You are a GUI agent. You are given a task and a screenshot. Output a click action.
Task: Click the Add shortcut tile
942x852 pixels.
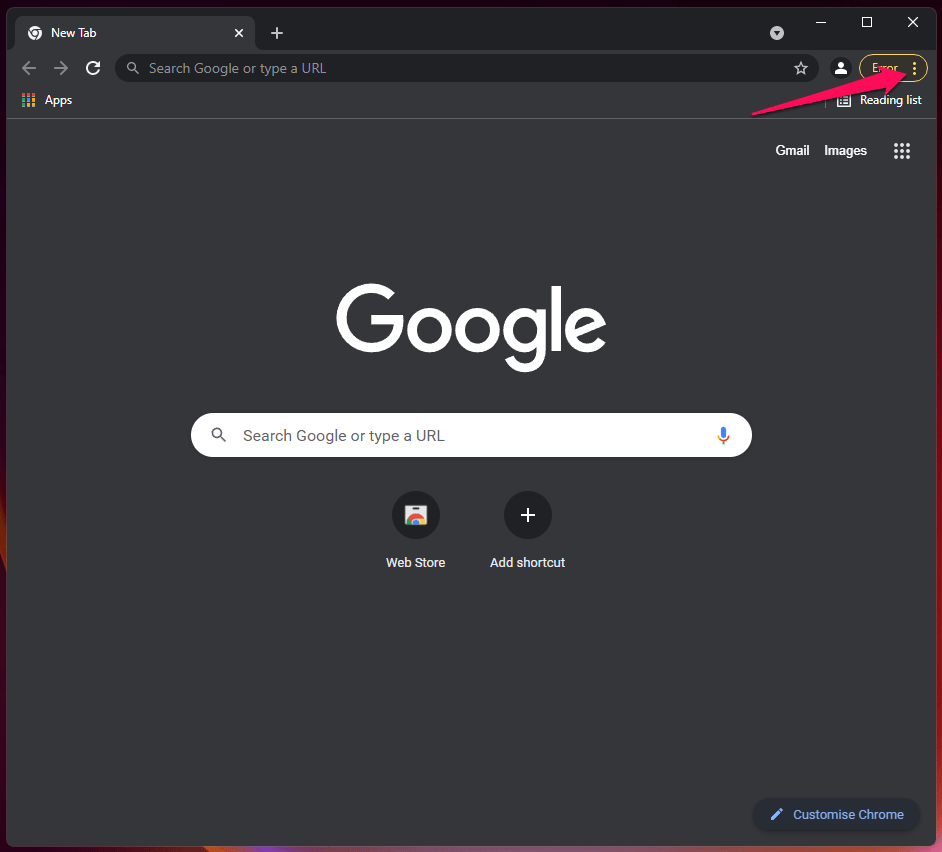click(527, 531)
